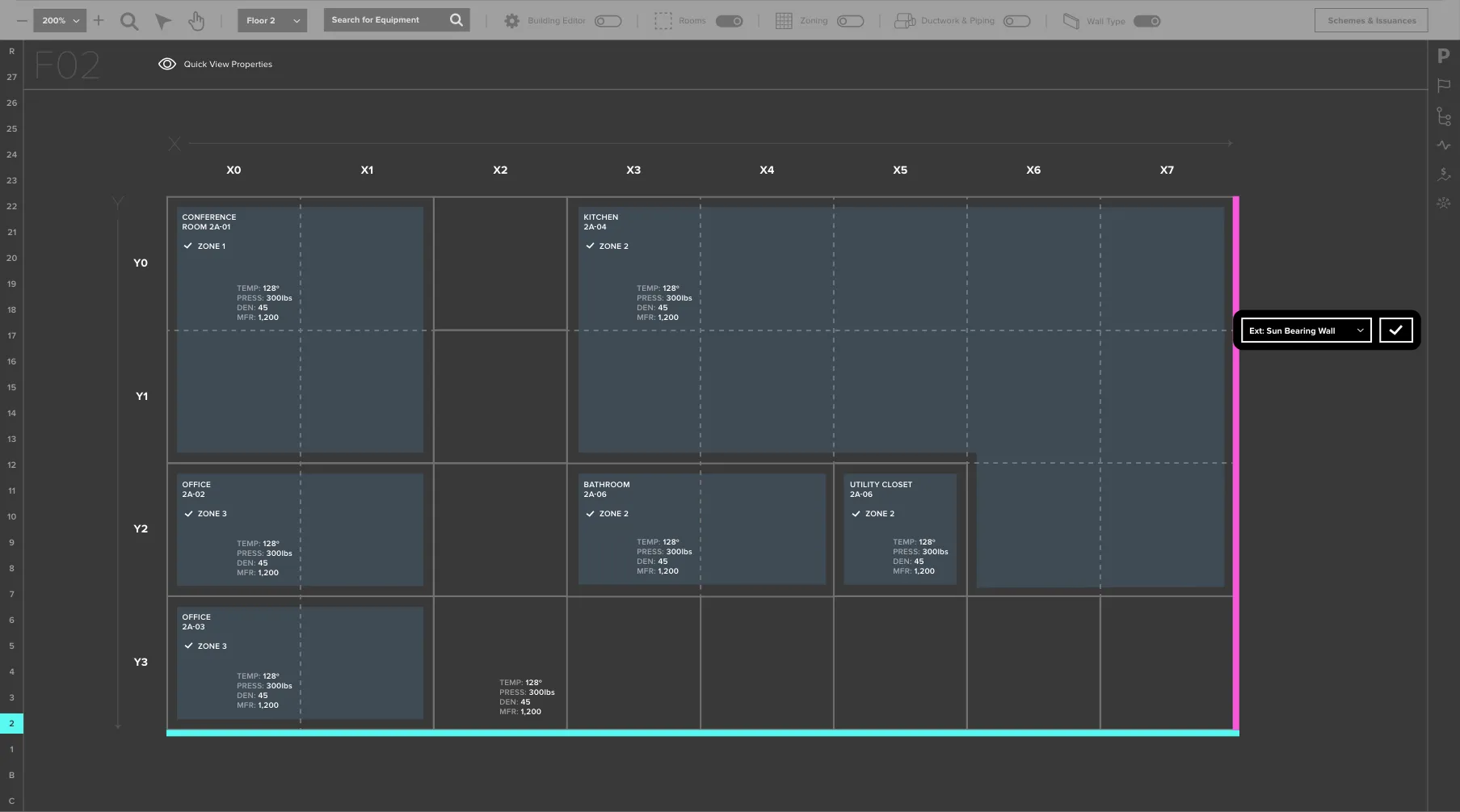Uncheck Zone 1 in Conference Room 2A-01

(187, 246)
